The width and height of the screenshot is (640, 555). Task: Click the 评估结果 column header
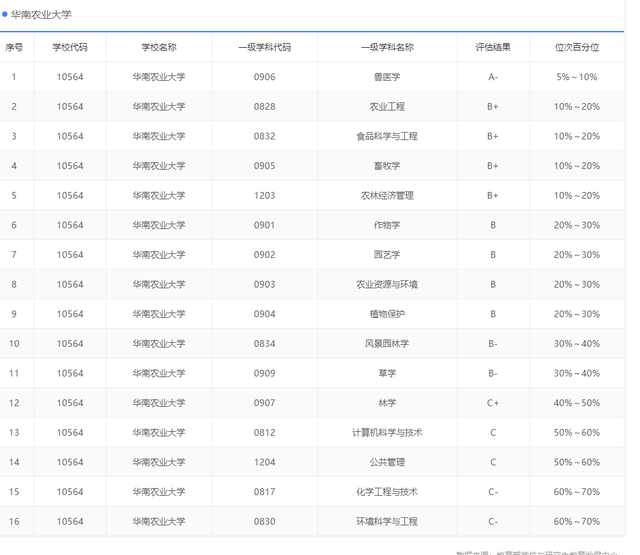pos(493,47)
